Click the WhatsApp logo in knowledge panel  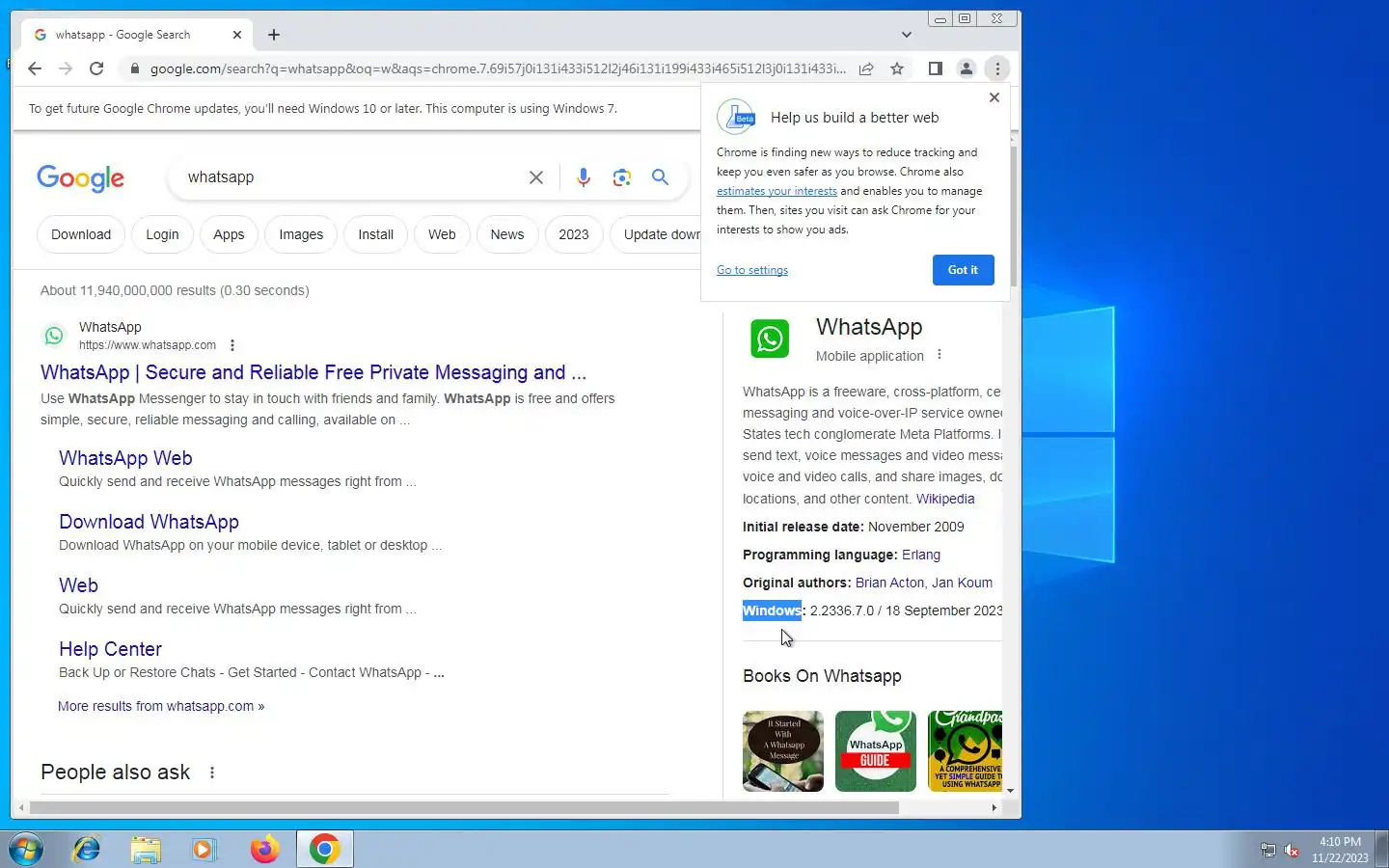[770, 339]
